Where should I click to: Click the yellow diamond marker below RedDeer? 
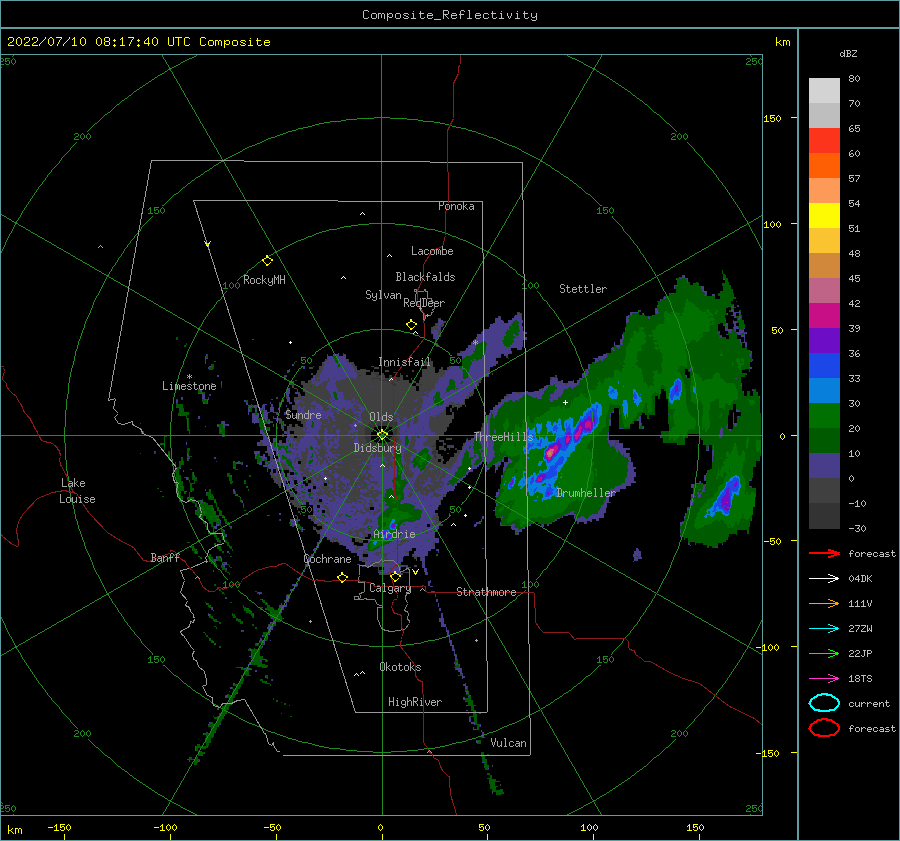pos(411,325)
